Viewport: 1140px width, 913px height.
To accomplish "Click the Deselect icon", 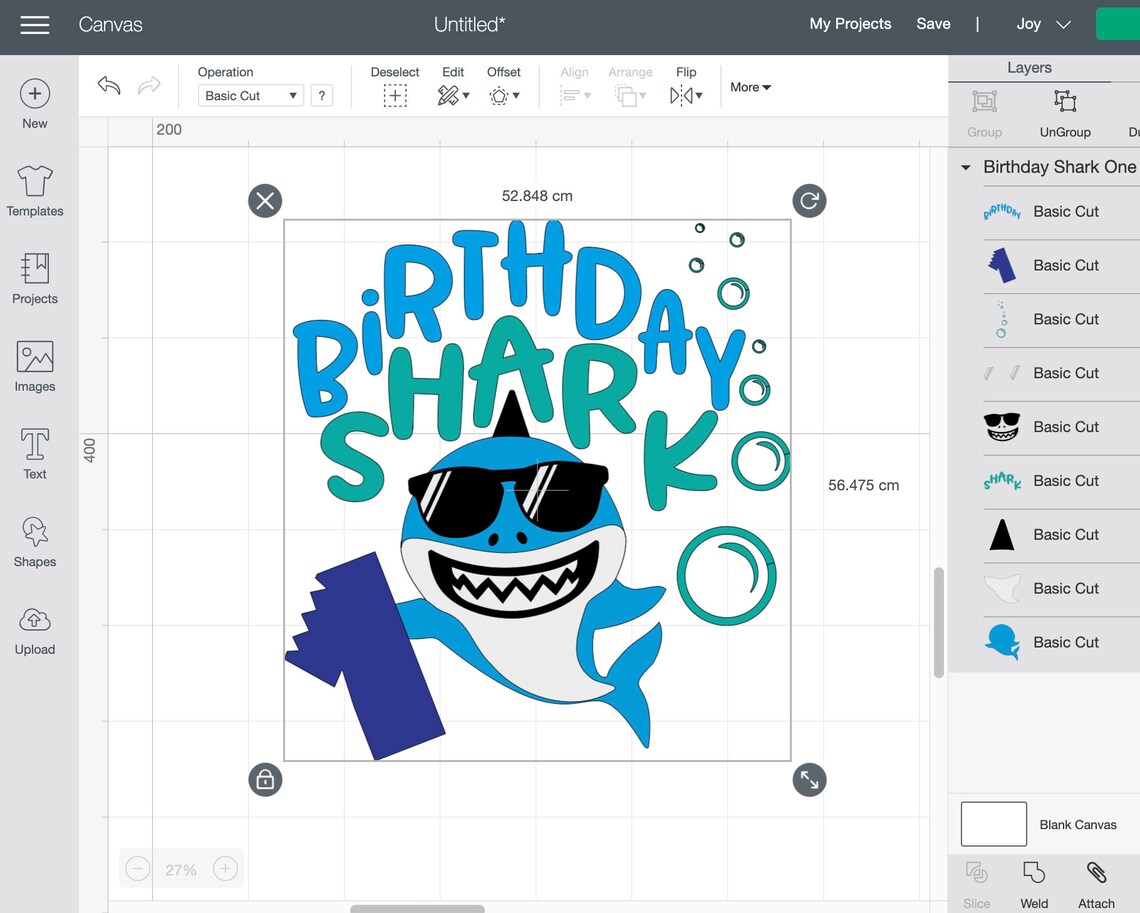I will pos(395,95).
